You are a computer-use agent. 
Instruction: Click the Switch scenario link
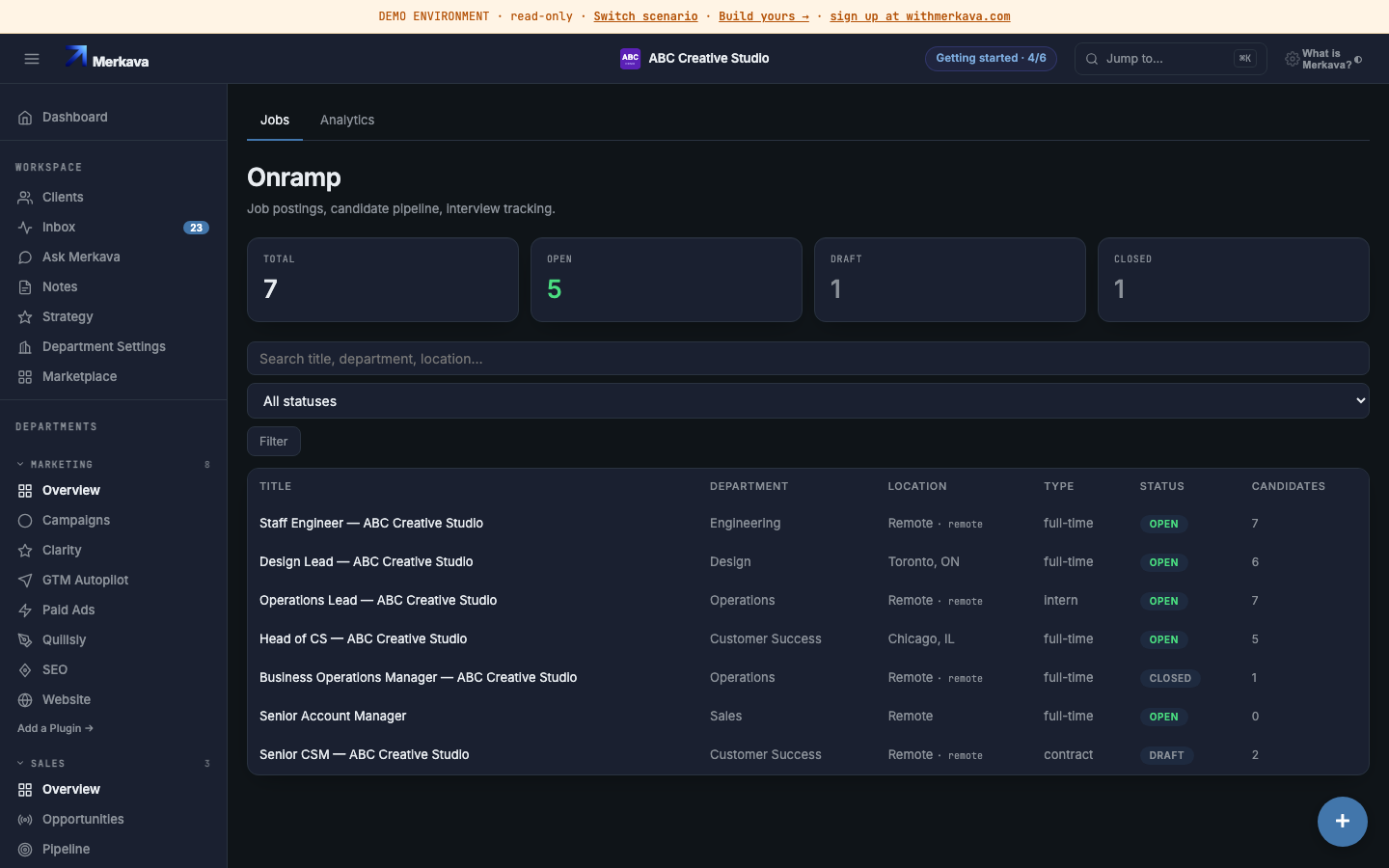coord(645,16)
